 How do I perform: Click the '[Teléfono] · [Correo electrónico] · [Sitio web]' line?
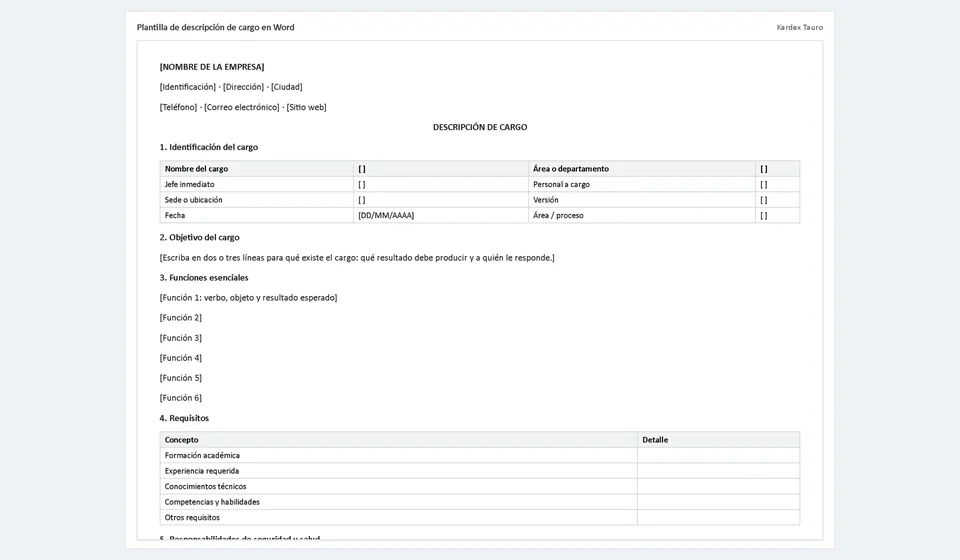tap(243, 107)
